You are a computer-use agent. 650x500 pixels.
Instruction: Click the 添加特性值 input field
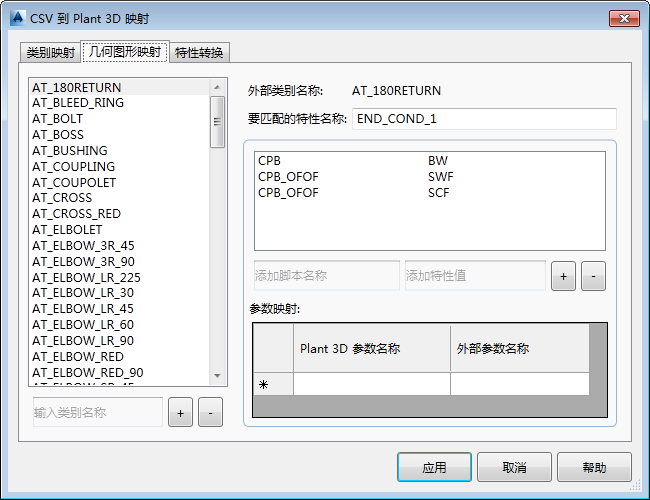(475, 275)
